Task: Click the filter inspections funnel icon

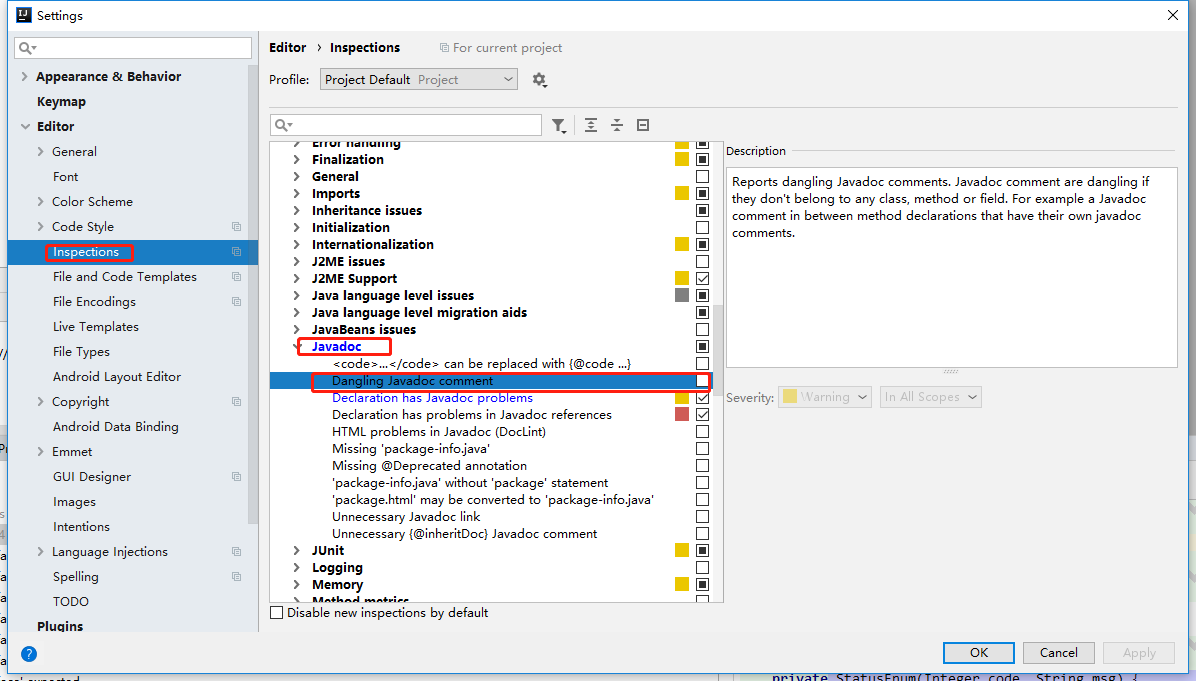Action: click(559, 125)
